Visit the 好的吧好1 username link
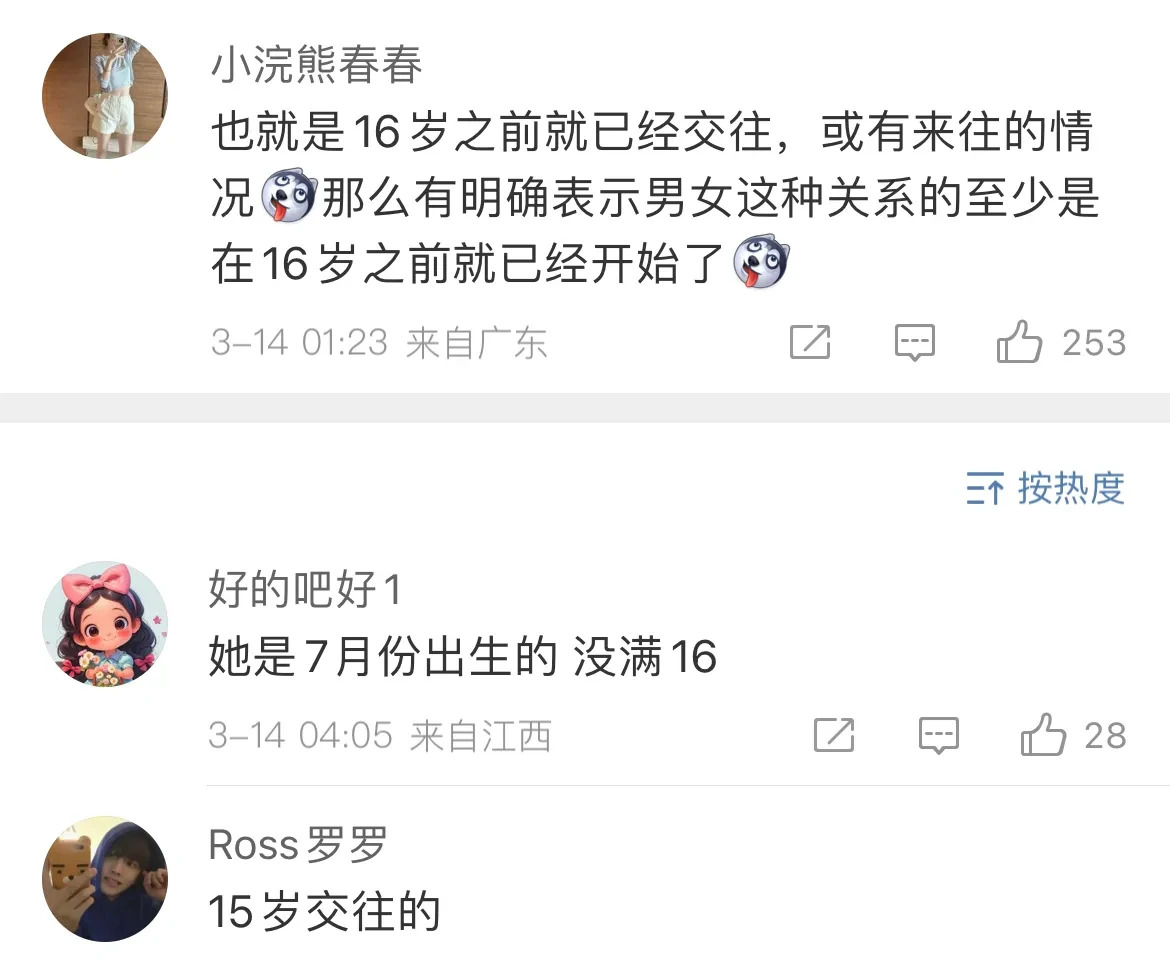This screenshot has width=1170, height=962. pyautogui.click(x=305, y=589)
